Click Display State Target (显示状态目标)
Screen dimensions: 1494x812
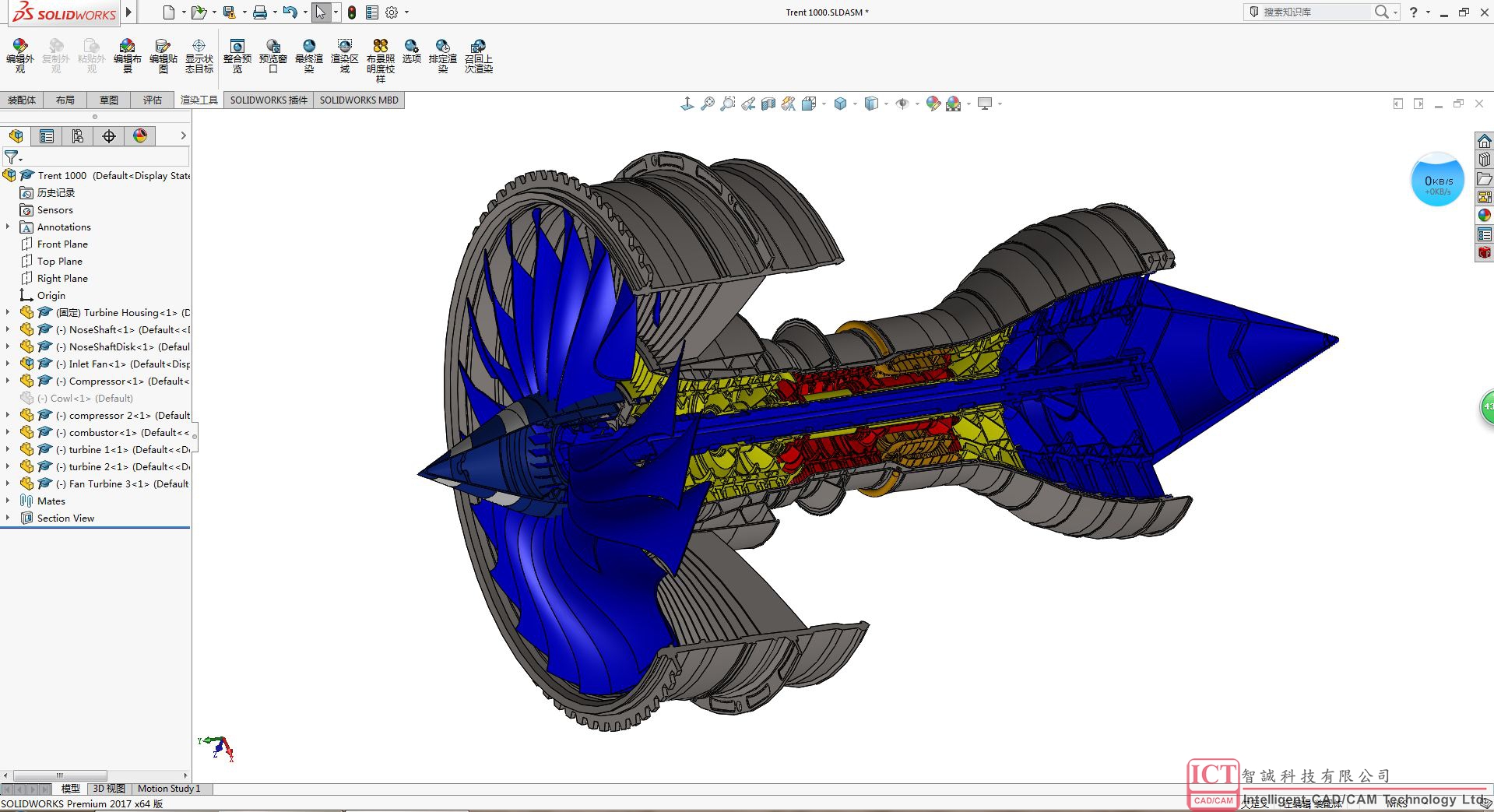[x=199, y=56]
